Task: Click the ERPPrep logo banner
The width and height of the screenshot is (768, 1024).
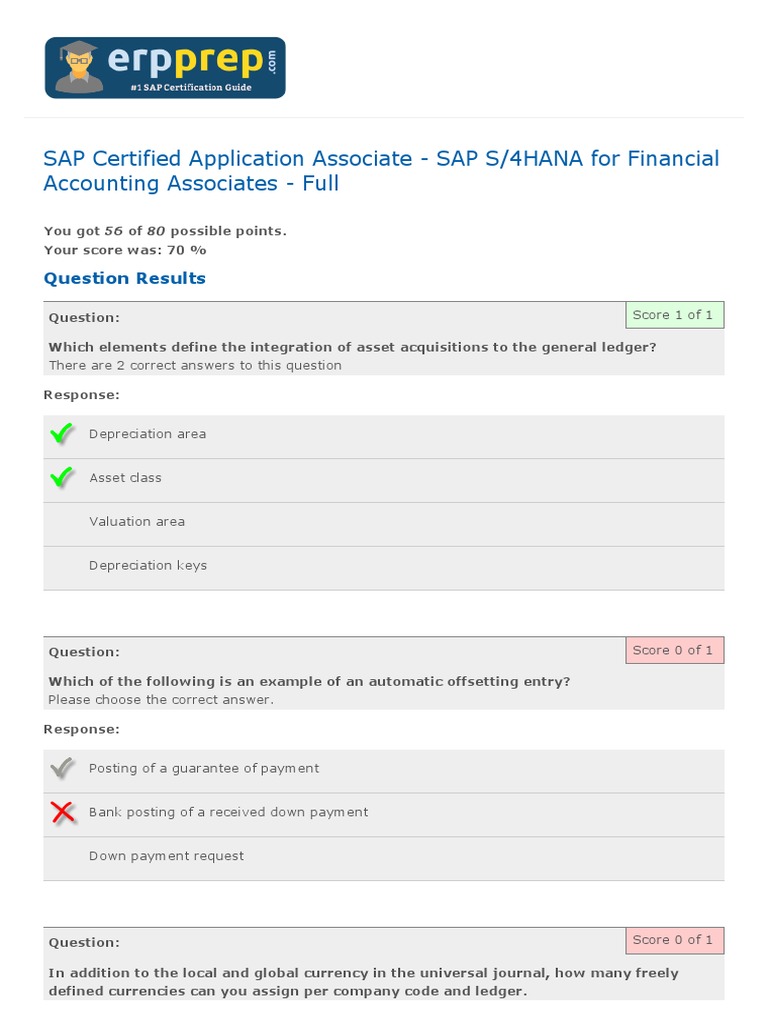Action: (165, 68)
